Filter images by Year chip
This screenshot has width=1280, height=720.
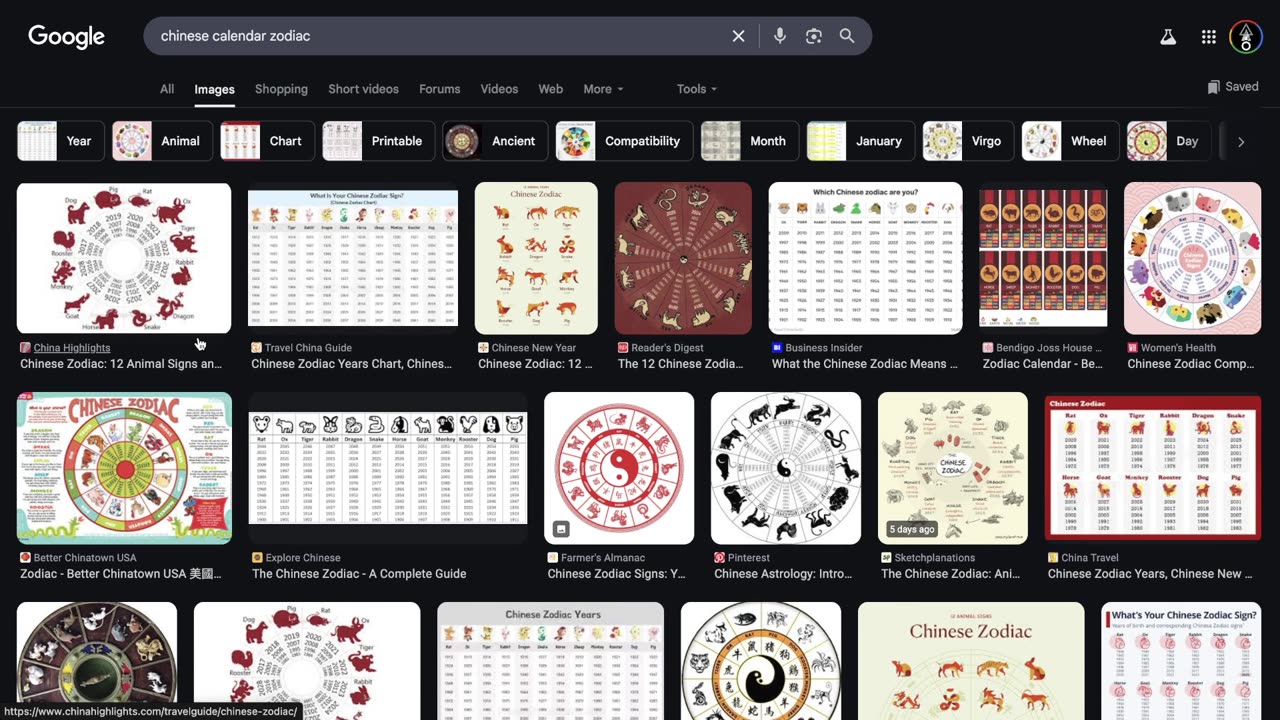pos(61,141)
